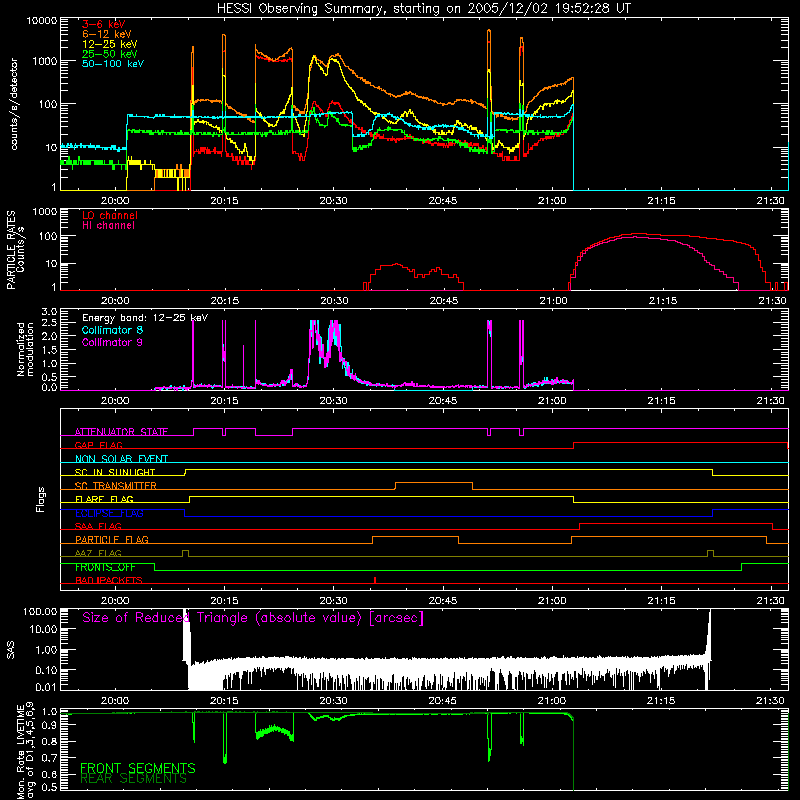Screen dimensions: 800x800
Task: Click 21:15 tick label under particle rates plot
Action: pyautogui.click(x=663, y=301)
